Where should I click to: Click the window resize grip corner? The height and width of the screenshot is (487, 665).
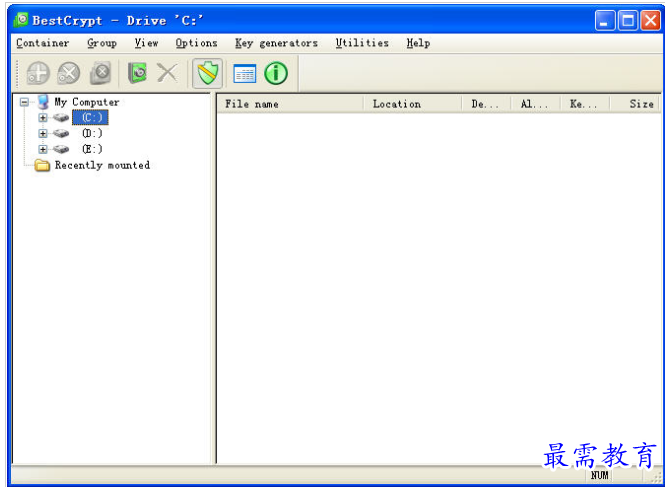click(654, 476)
